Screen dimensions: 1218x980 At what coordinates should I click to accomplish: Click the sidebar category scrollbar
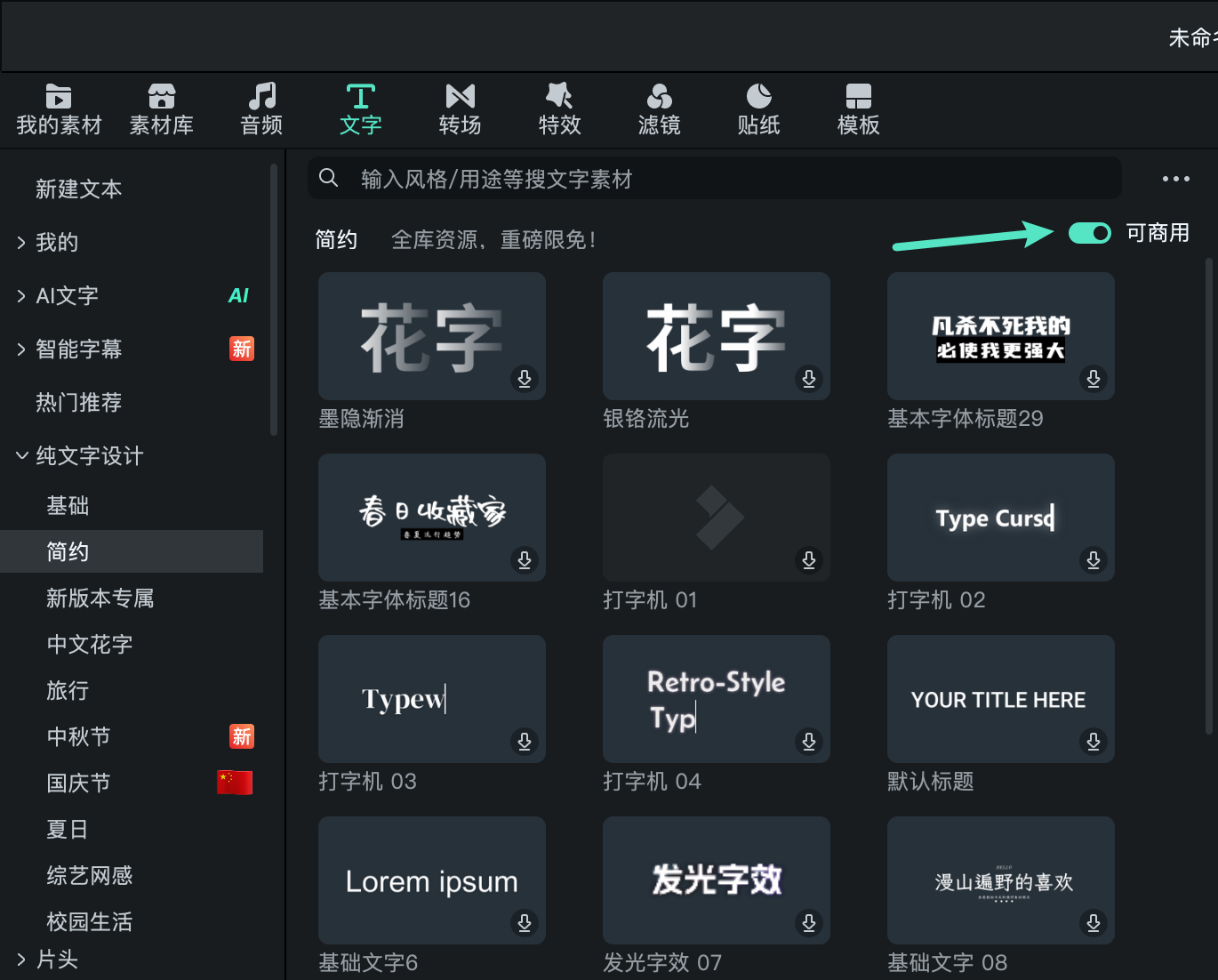tap(274, 301)
